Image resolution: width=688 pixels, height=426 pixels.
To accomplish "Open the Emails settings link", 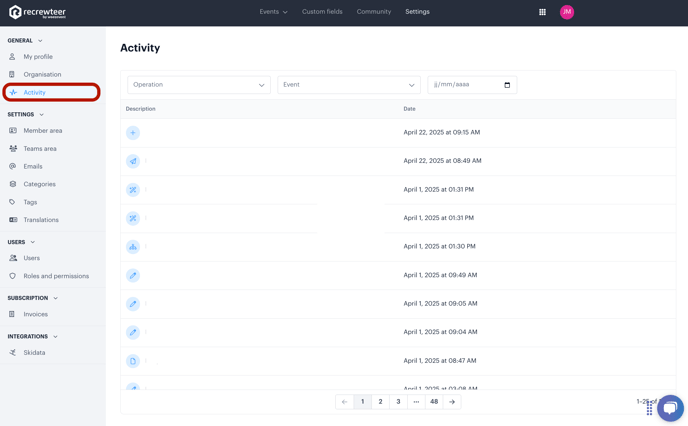I will pos(33,166).
